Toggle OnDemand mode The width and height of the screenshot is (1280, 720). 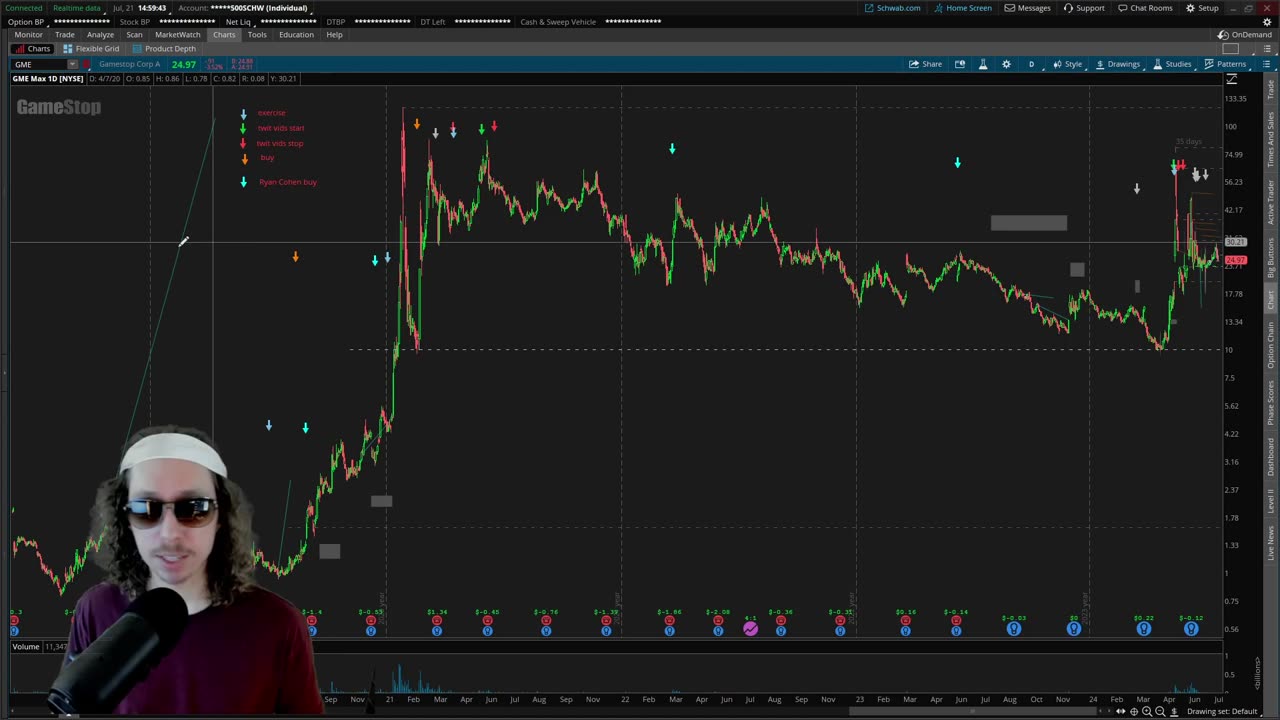(x=1245, y=35)
